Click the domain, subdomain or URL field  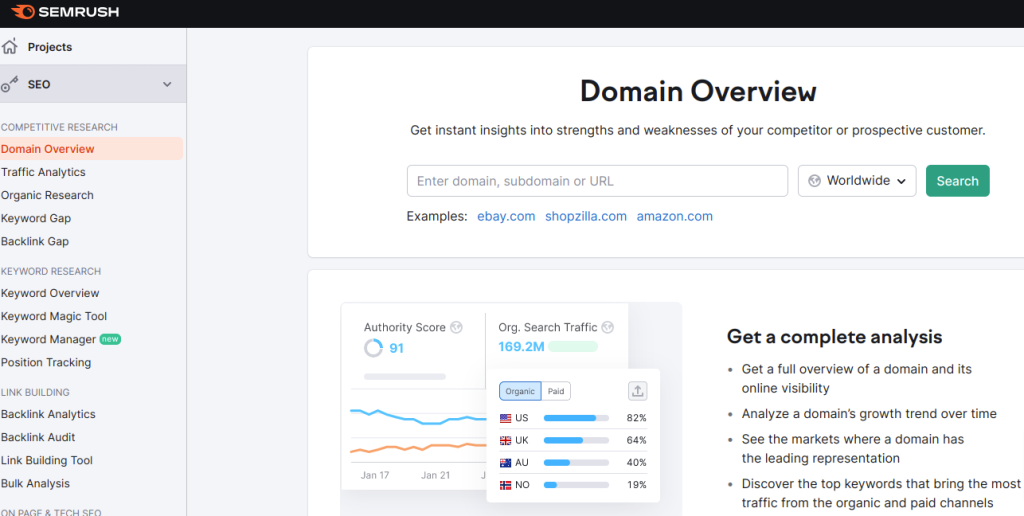tap(598, 181)
